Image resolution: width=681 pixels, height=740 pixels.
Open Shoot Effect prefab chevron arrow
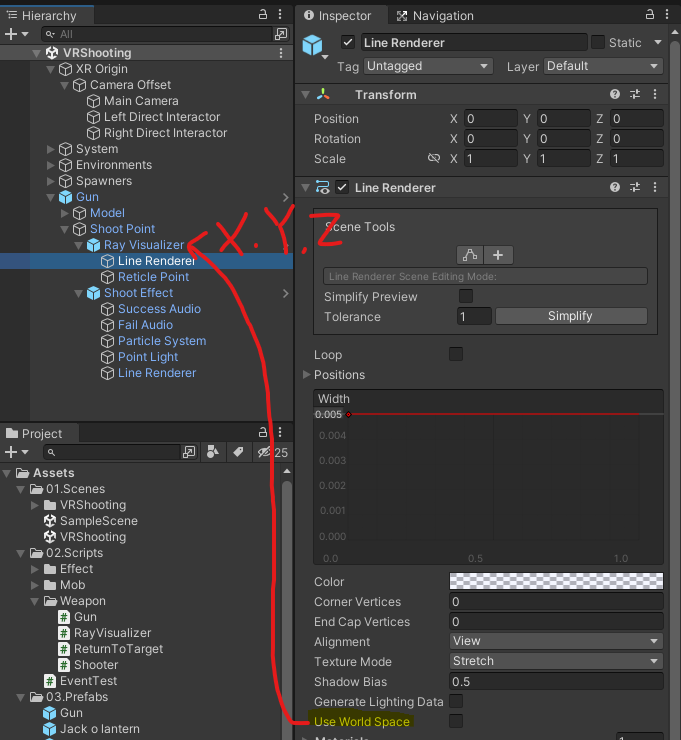(286, 293)
